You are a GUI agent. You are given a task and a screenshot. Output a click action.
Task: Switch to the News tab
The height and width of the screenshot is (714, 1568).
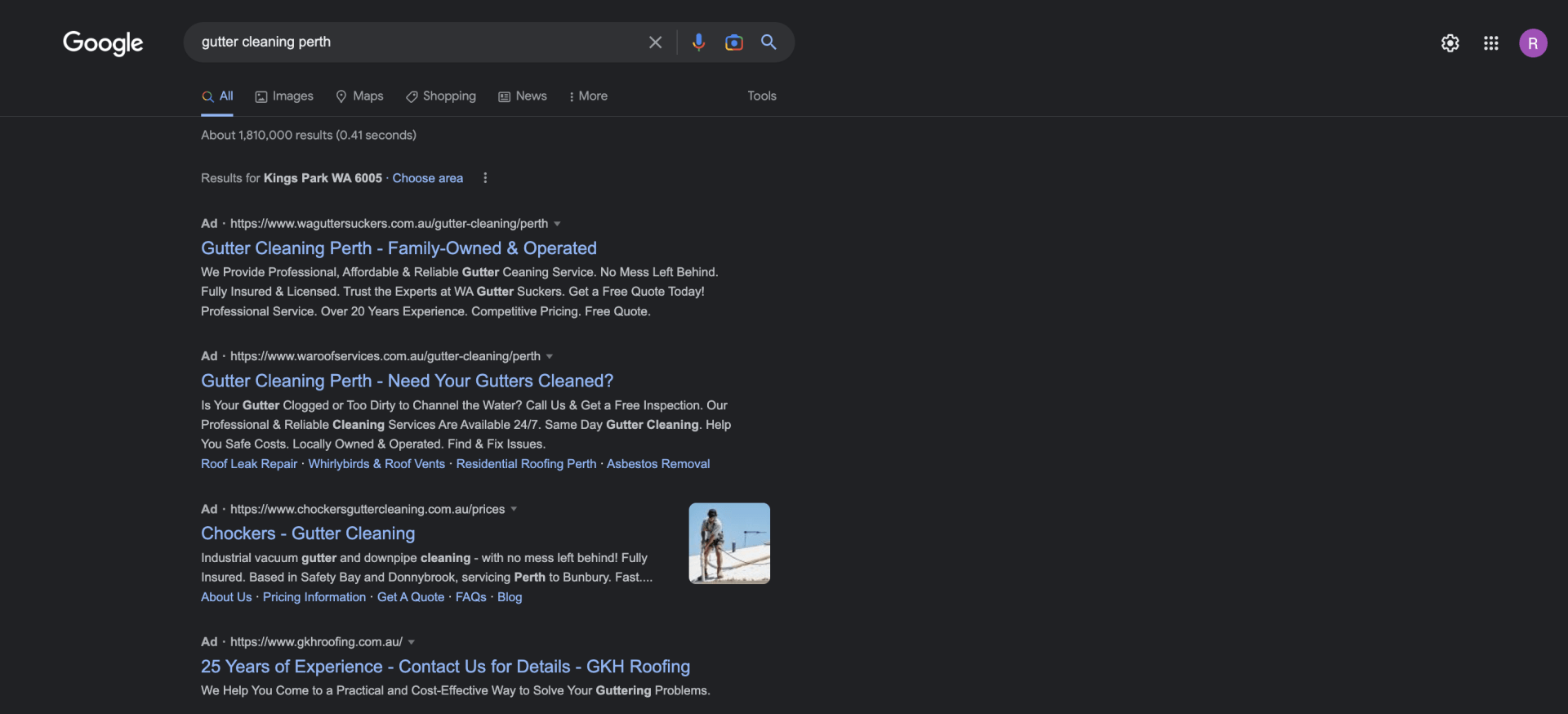(x=523, y=96)
